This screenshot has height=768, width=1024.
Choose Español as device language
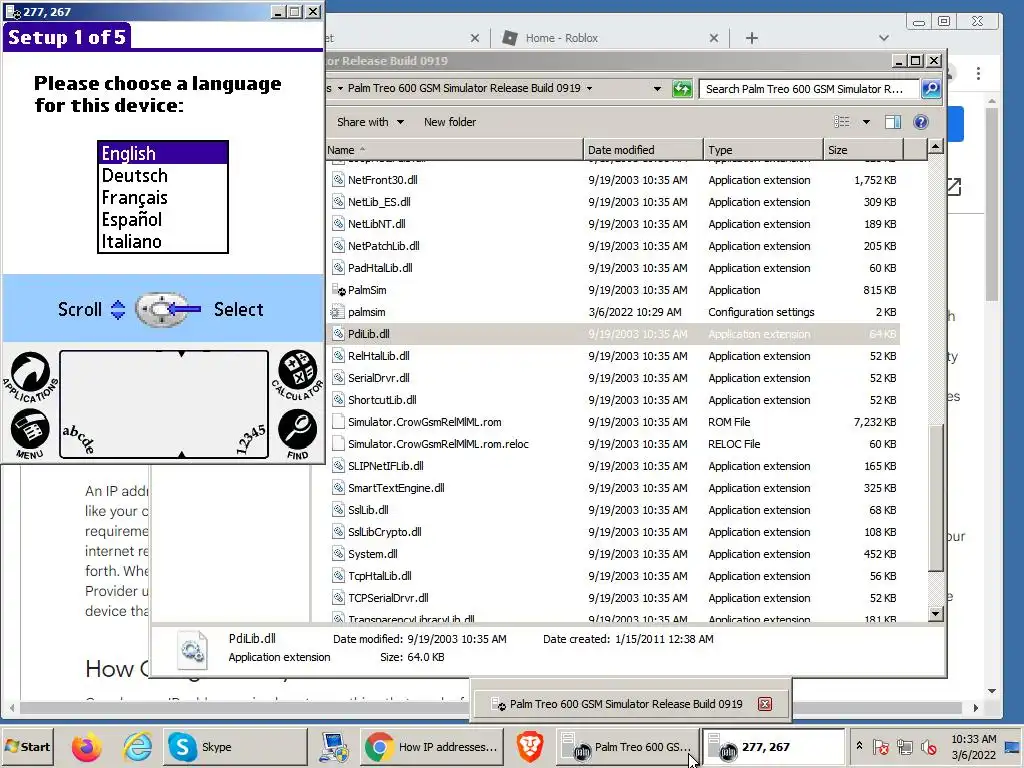click(163, 219)
